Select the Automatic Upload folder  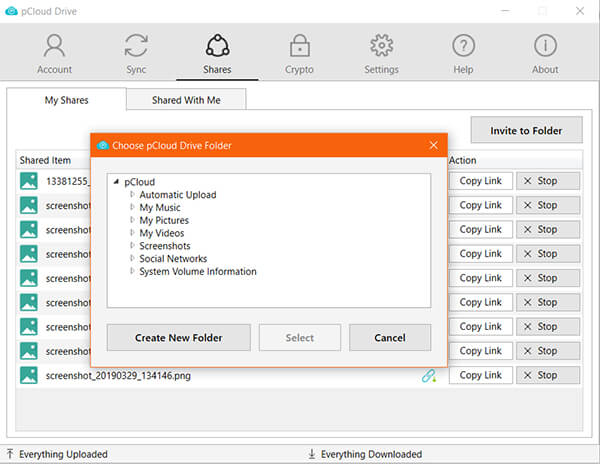point(178,195)
